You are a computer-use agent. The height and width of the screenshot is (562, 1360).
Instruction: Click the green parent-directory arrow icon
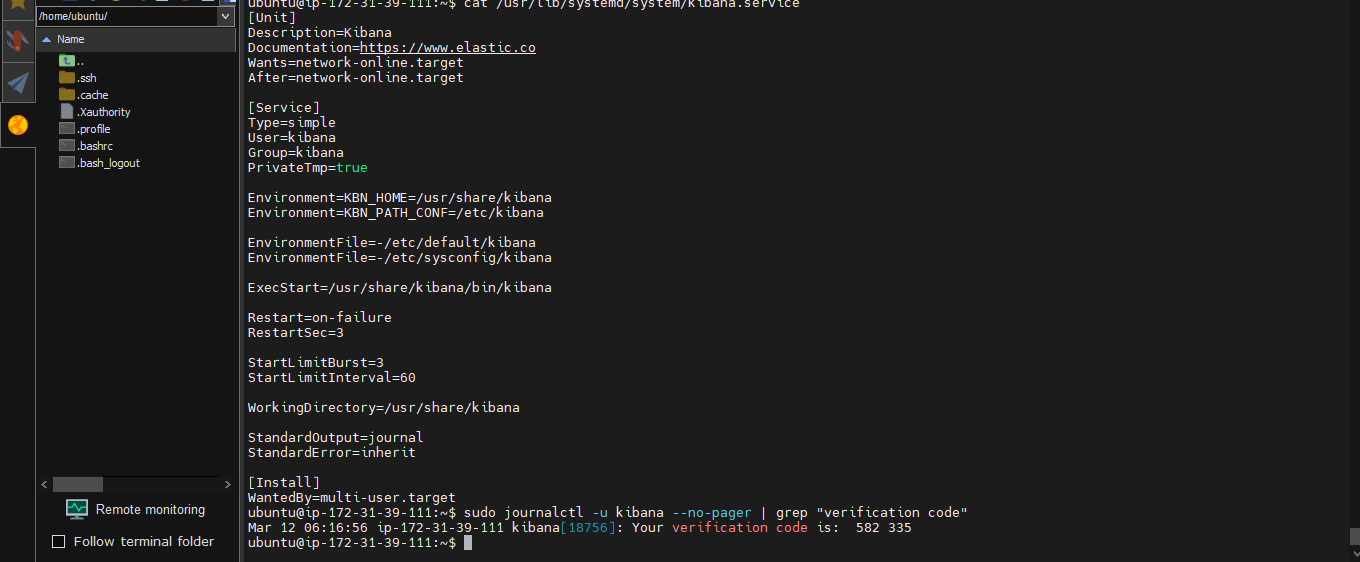(67, 61)
